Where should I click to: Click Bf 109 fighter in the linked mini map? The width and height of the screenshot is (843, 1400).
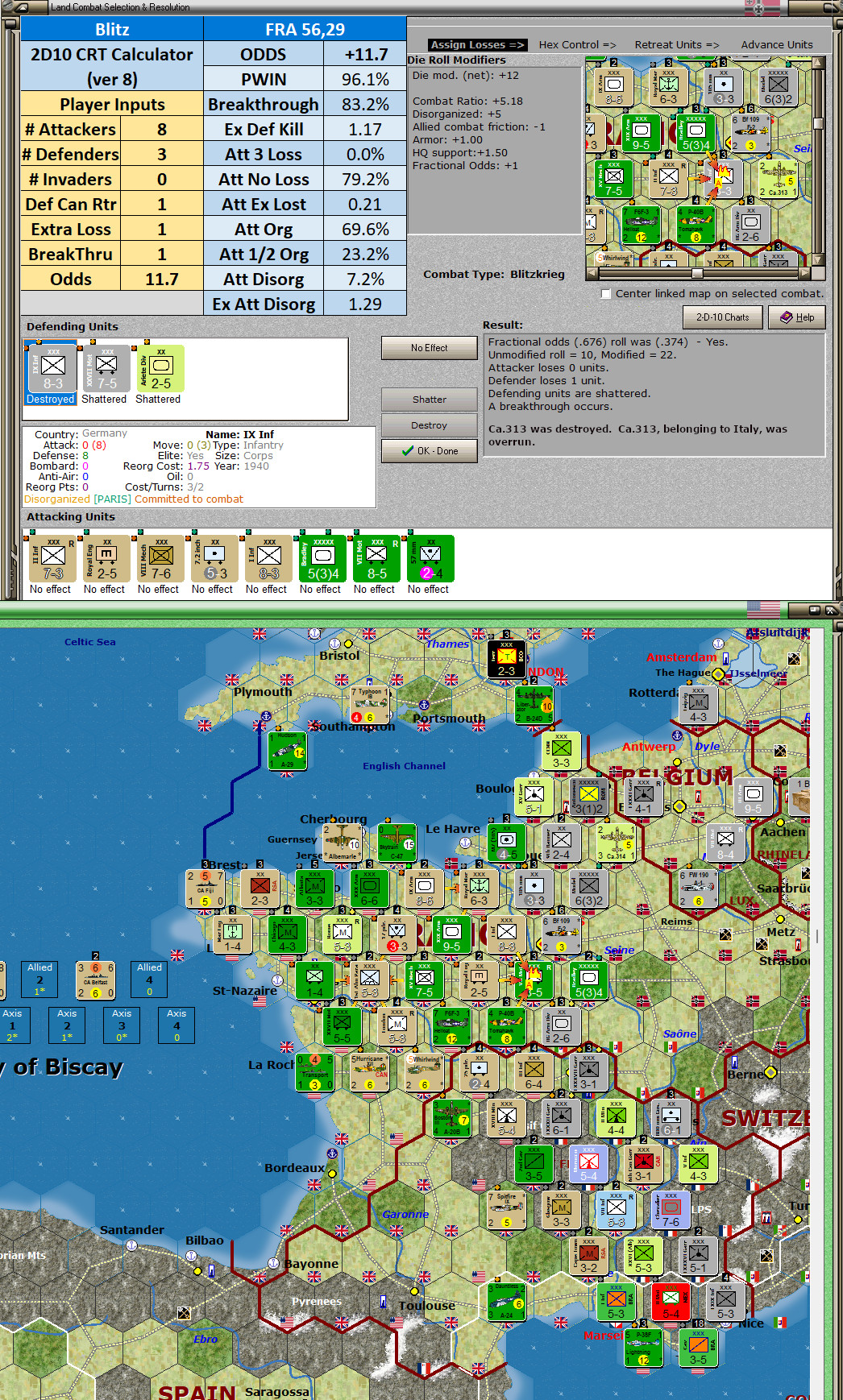coord(750,132)
